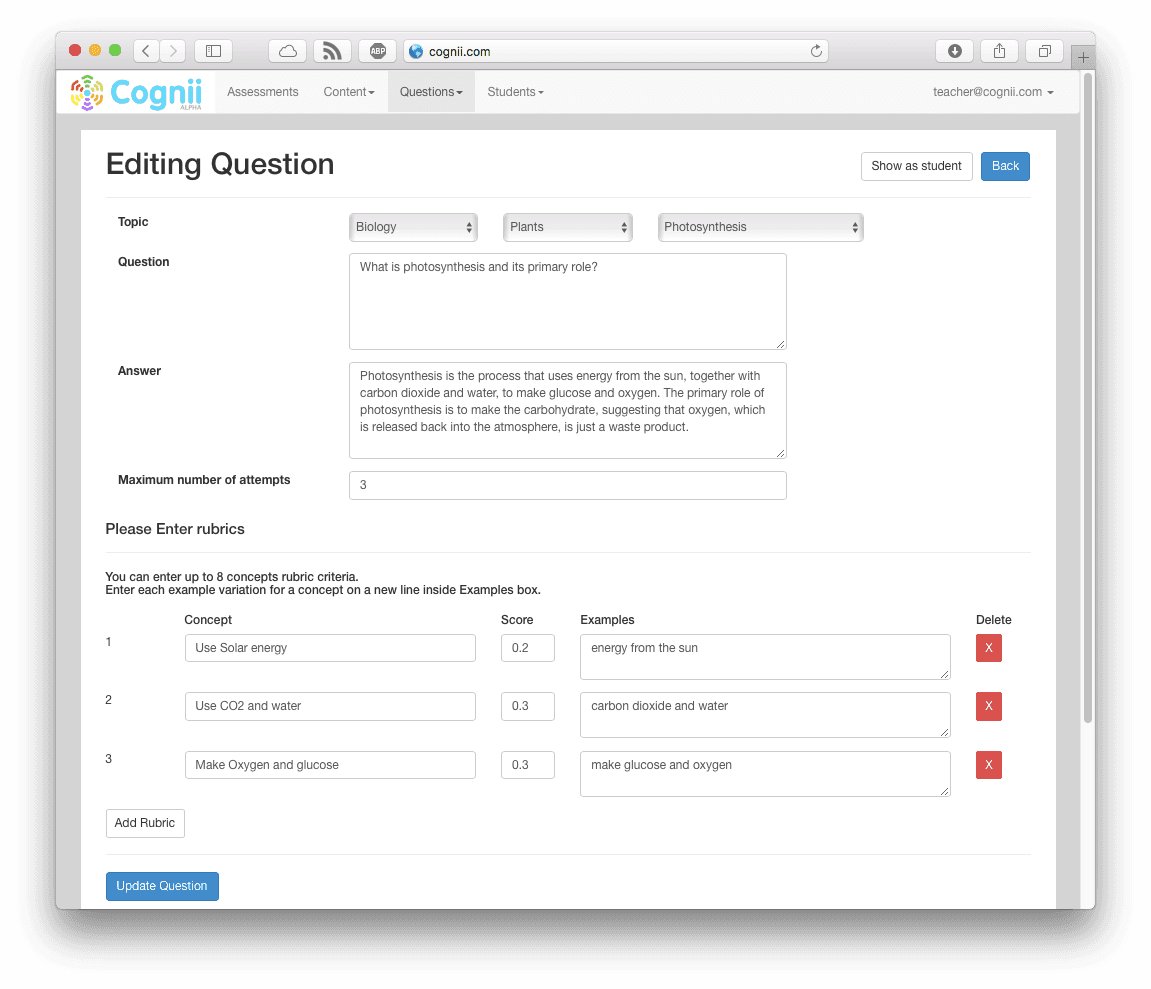Click the blue Back button
Viewport: 1151px width, 989px height.
click(1005, 166)
